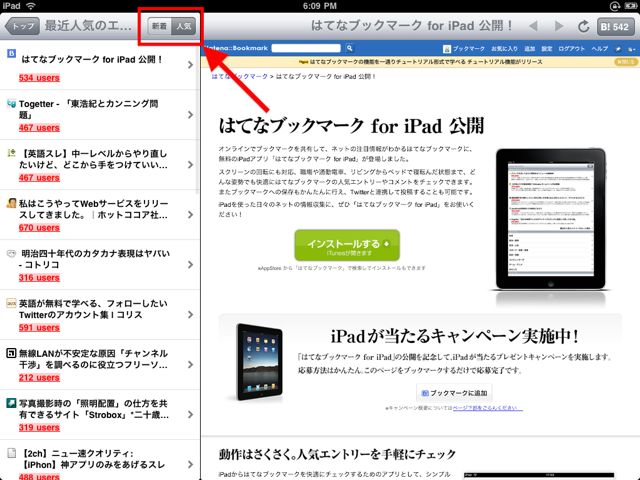
Task: Click chevron on 写真撮影時 row
Action: coord(190,415)
